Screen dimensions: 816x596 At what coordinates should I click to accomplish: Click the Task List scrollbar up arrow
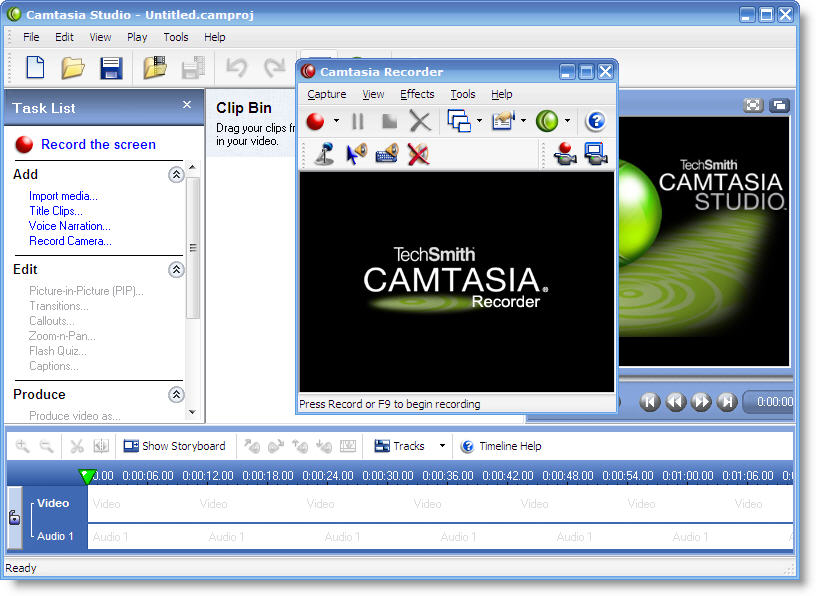click(x=193, y=167)
